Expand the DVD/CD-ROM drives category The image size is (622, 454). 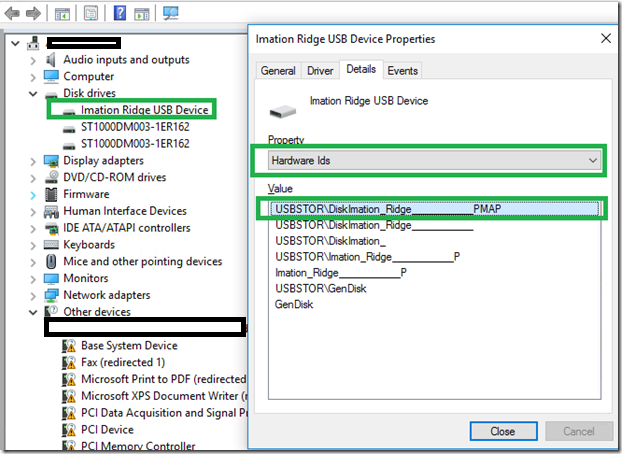(33, 178)
